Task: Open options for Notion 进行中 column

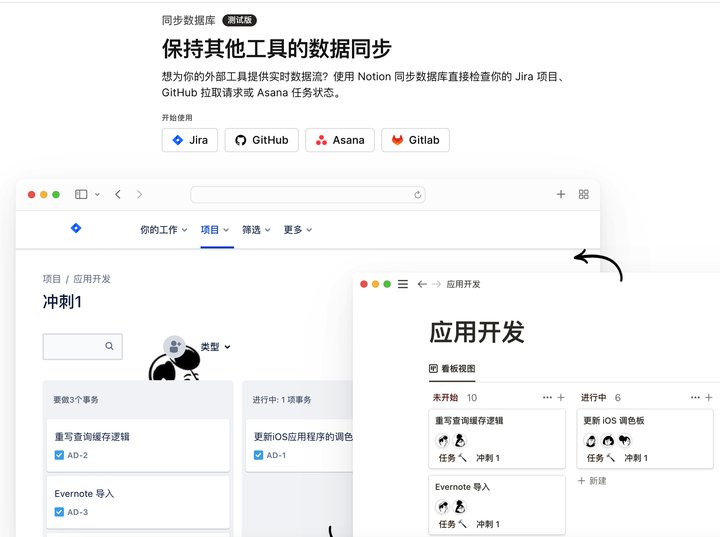Action: pos(695,397)
